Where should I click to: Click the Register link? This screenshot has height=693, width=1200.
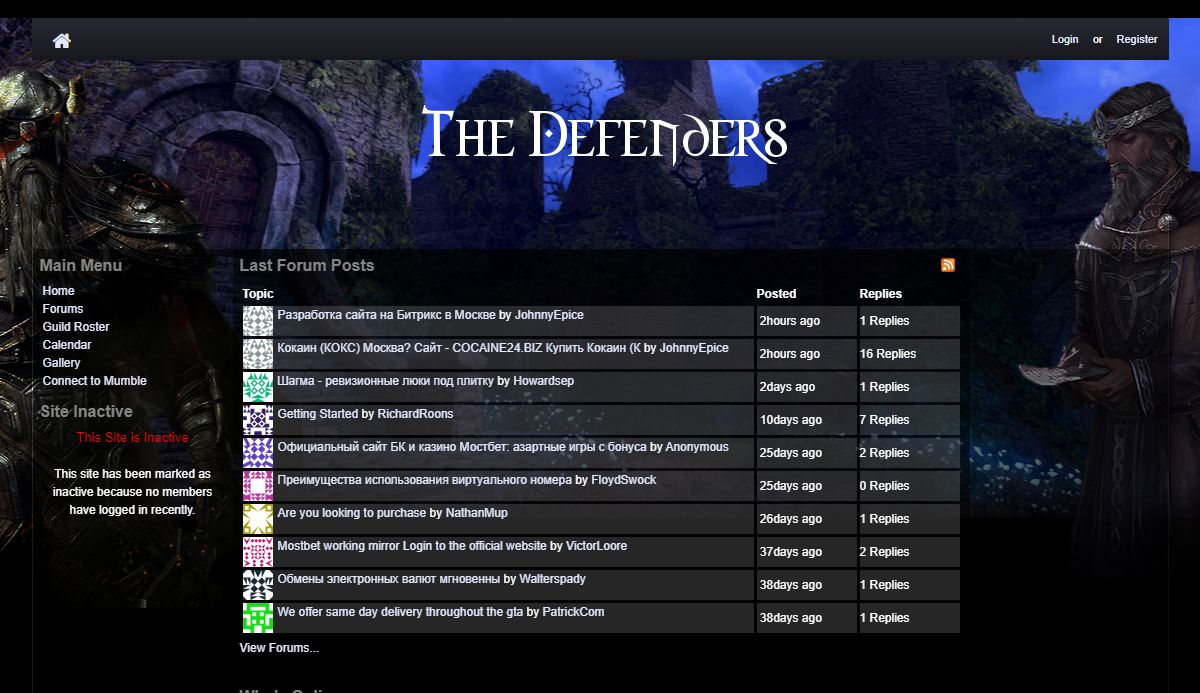pos(1137,39)
